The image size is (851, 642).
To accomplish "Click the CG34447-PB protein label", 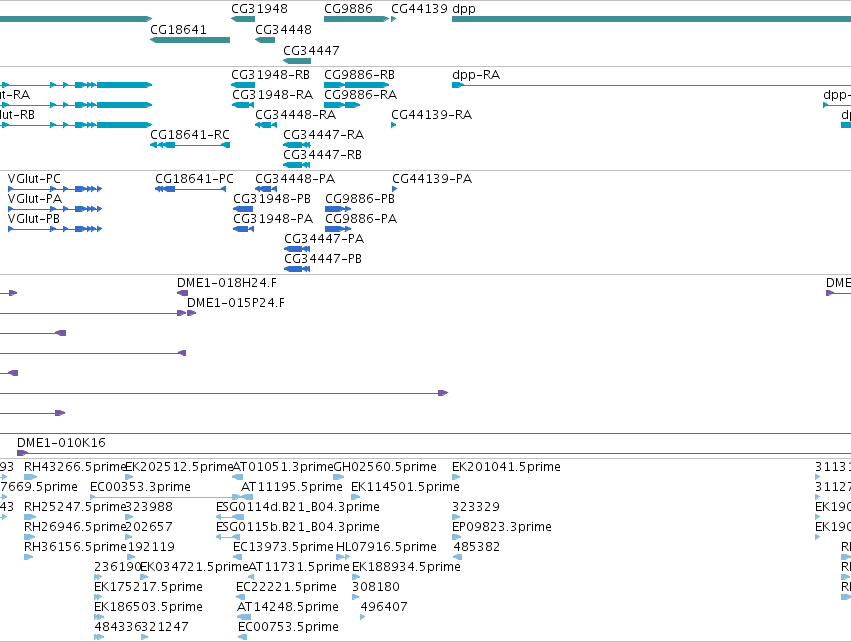I will pos(323,259).
